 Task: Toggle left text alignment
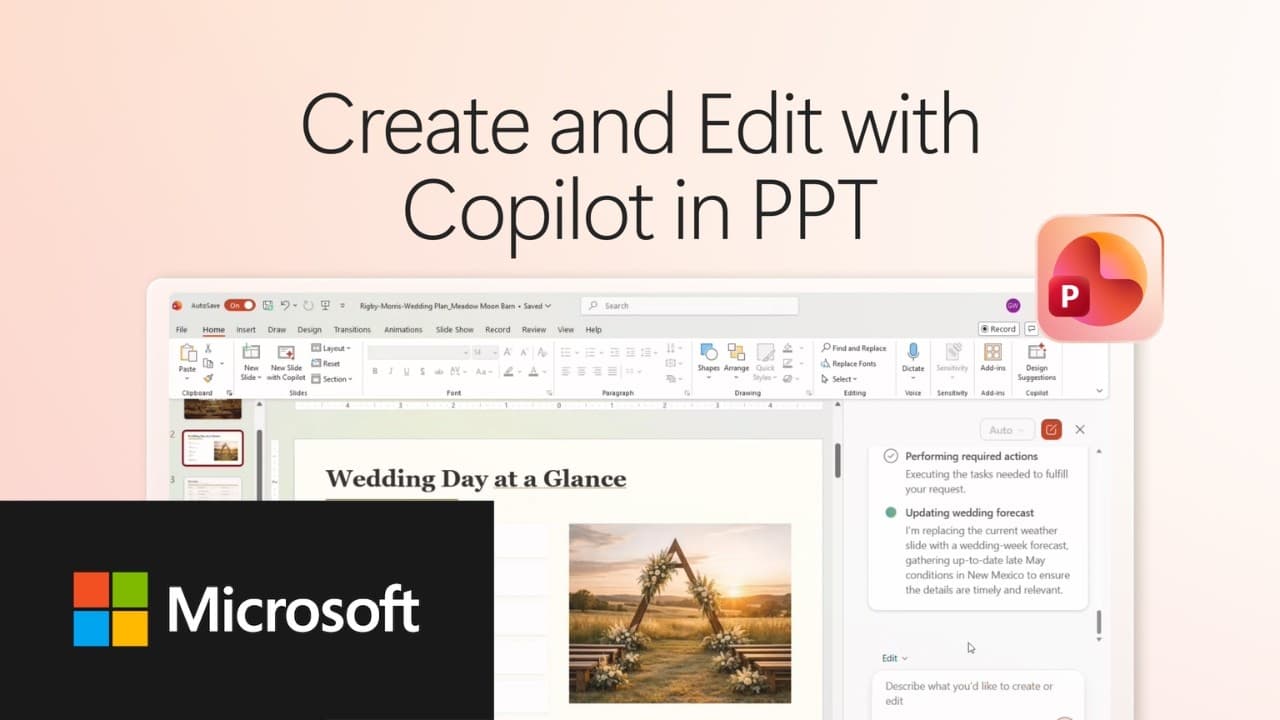coord(565,371)
